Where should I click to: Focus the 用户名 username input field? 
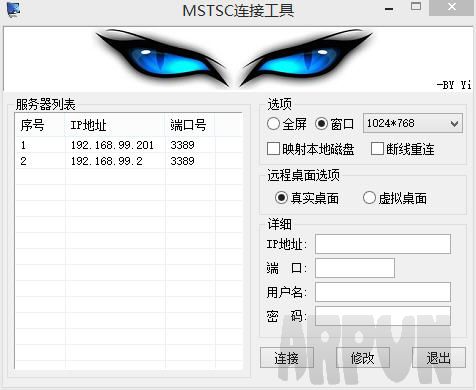(383, 292)
